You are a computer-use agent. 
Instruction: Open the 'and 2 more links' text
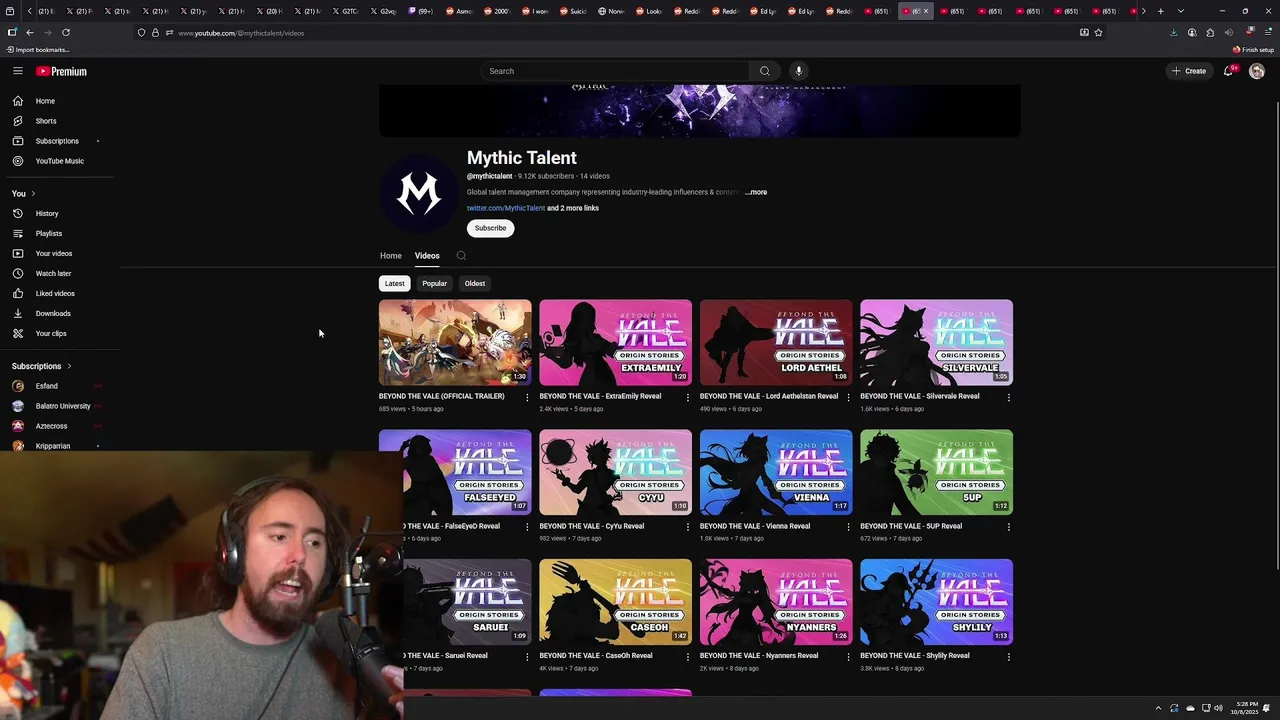[x=573, y=208]
